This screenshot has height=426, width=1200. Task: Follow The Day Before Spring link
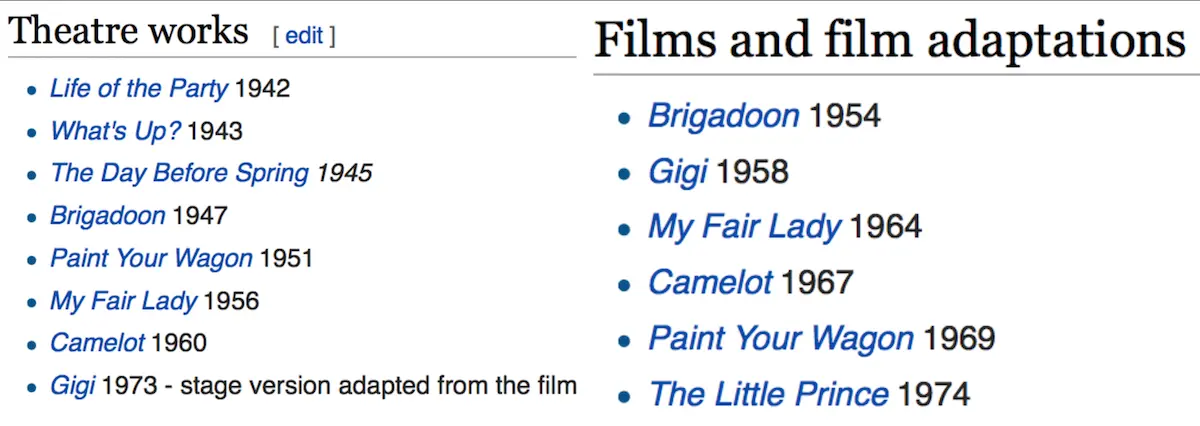(179, 173)
